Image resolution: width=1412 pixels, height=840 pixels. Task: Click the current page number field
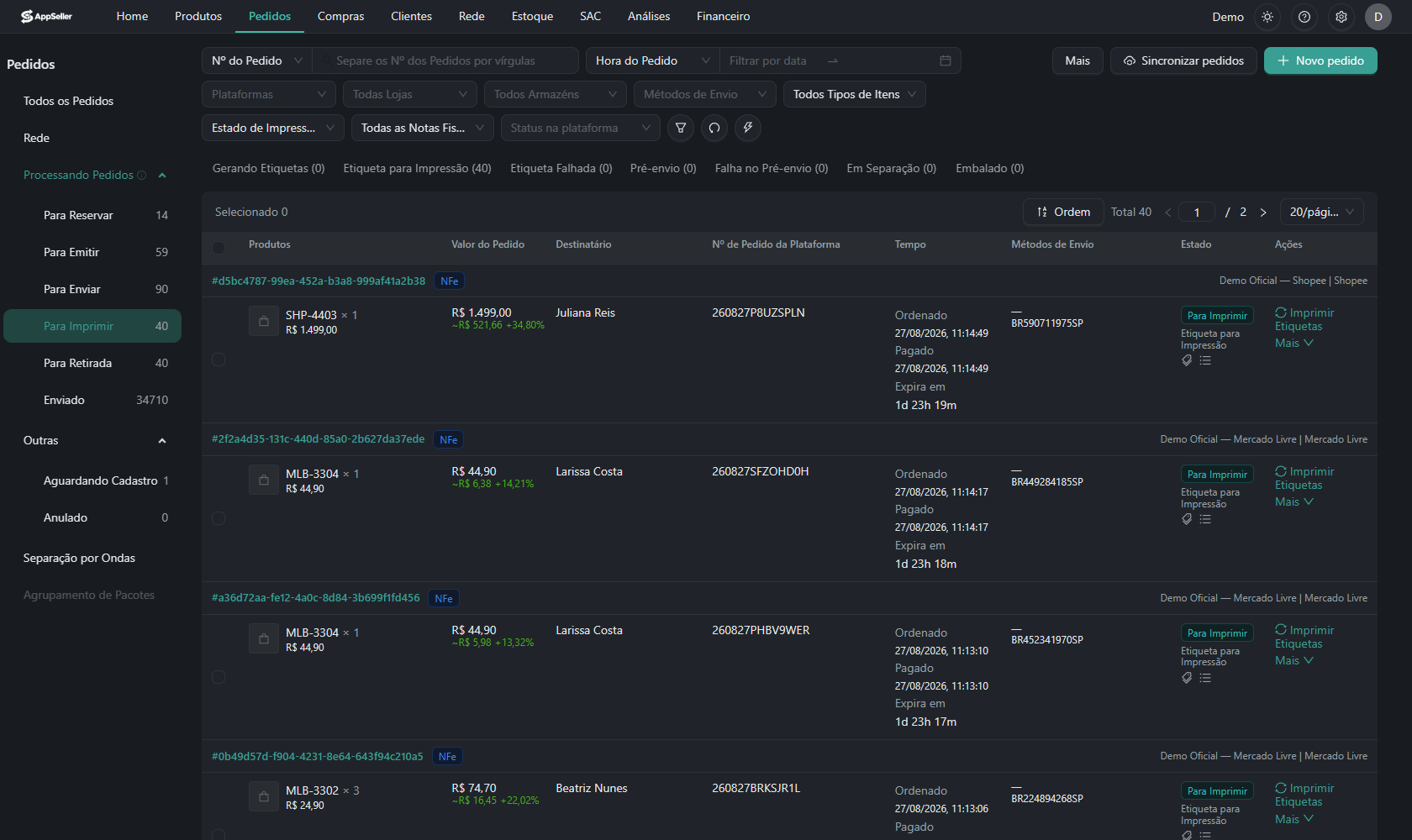[1197, 212]
